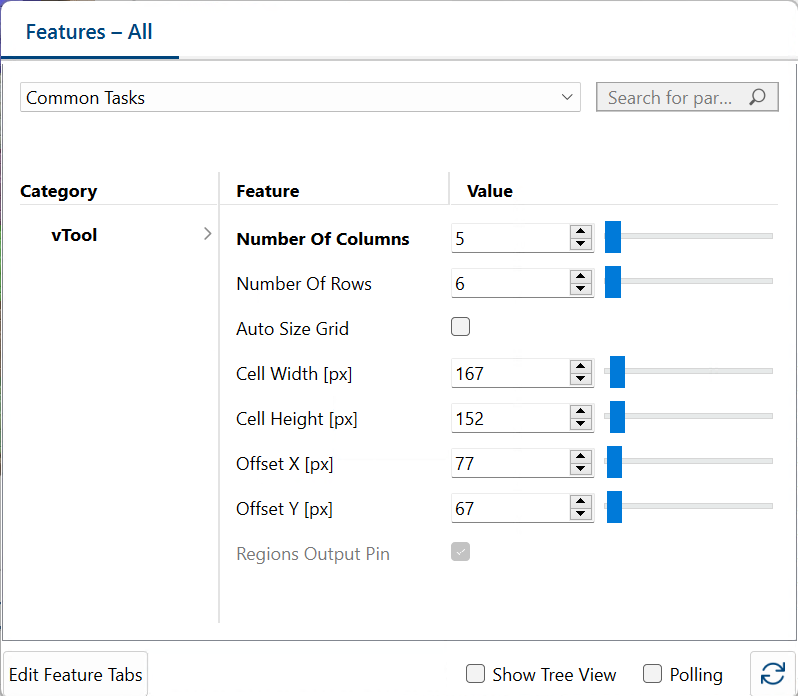Decrease Cell Height using down arrow
Viewport: 798px width, 696px height.
(580, 424)
